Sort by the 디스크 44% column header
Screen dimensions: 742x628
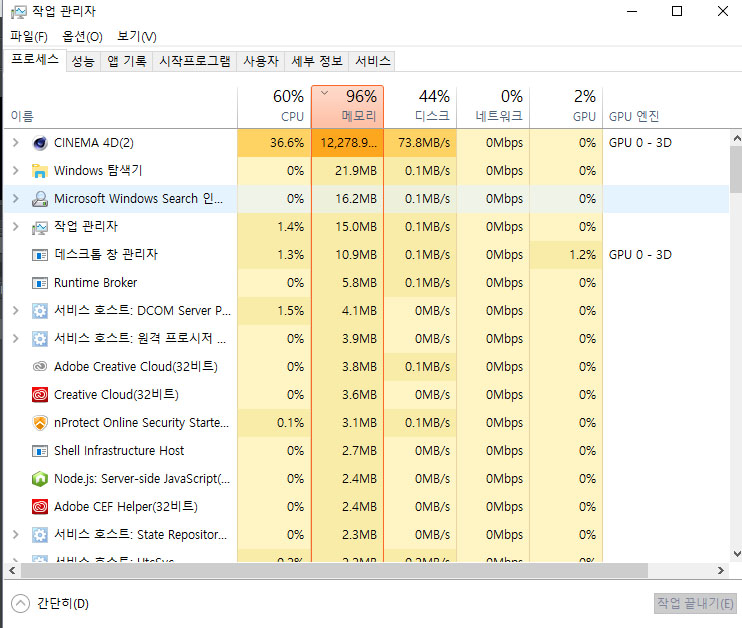coord(420,107)
